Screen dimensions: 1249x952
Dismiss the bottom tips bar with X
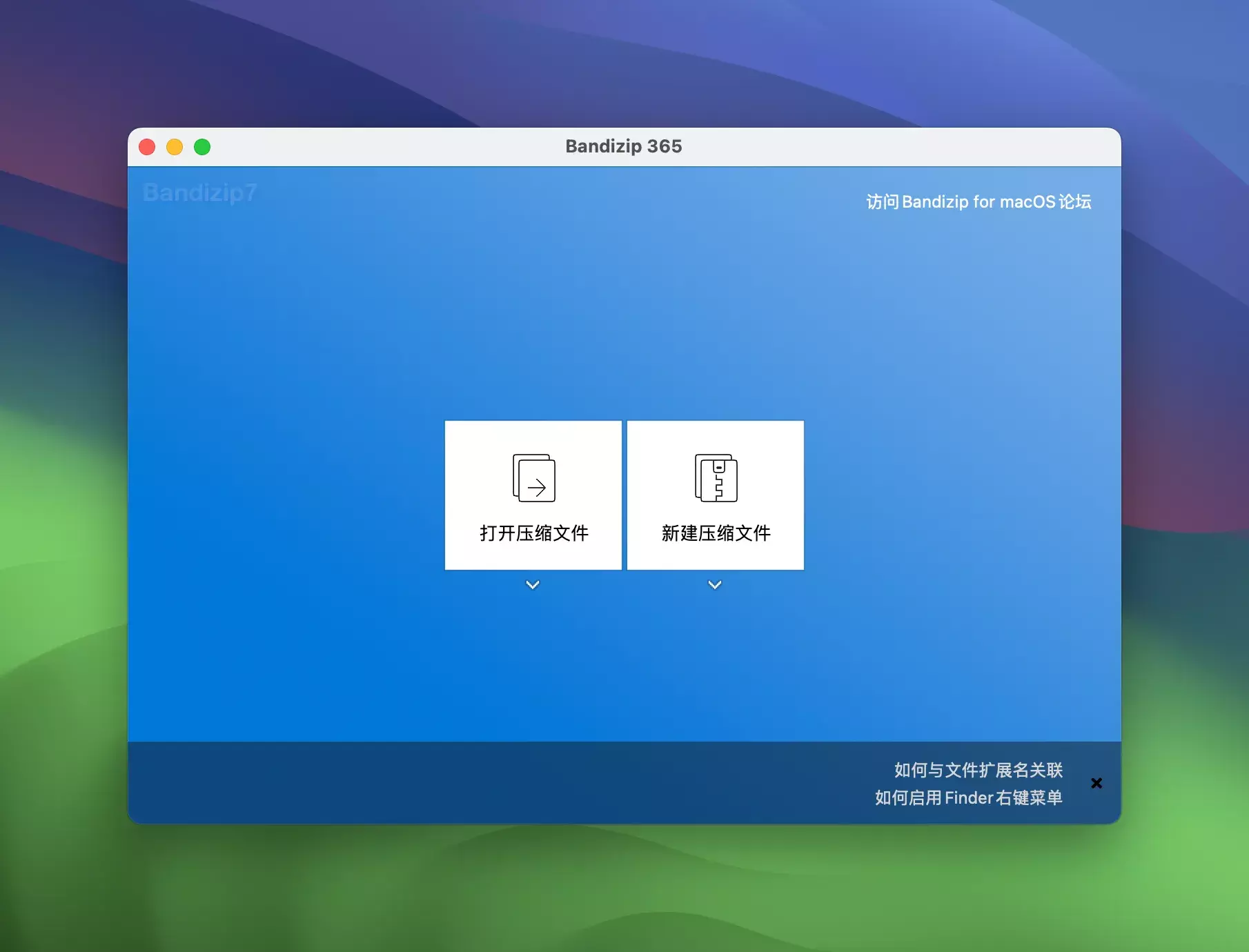[x=1096, y=783]
